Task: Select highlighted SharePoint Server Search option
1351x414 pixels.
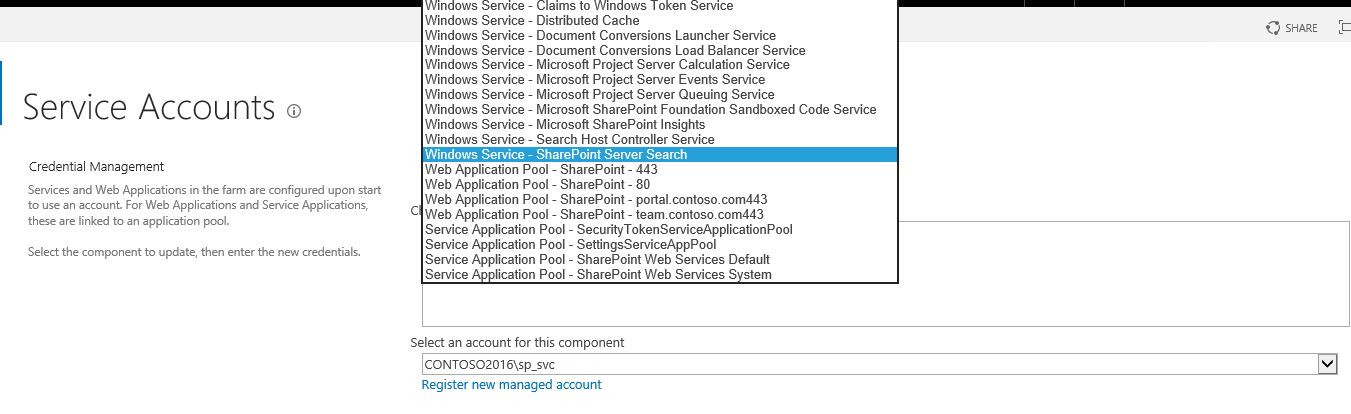Action: pyautogui.click(x=659, y=155)
